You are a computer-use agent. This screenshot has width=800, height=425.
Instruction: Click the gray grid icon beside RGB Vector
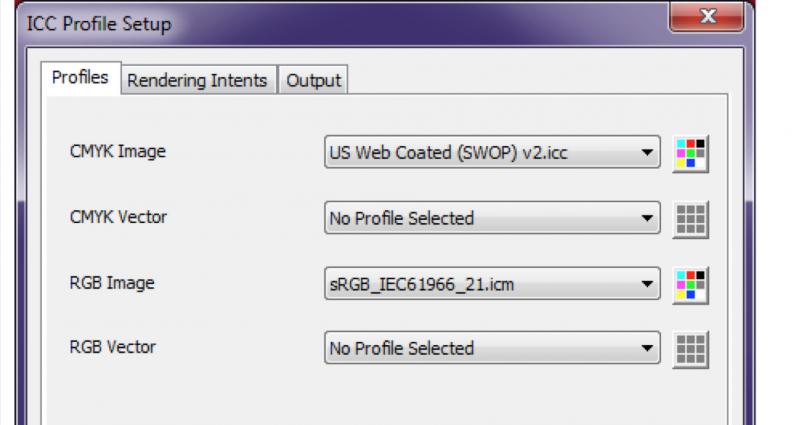click(x=690, y=349)
